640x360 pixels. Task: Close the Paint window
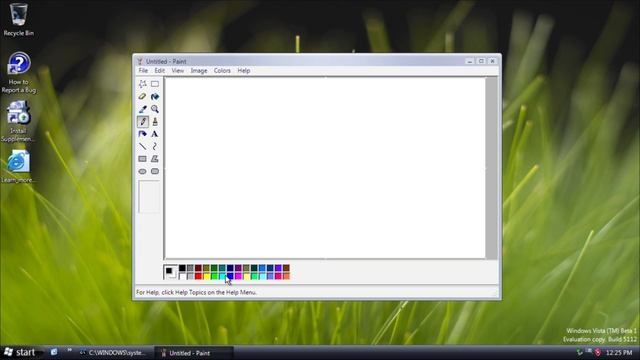click(493, 61)
